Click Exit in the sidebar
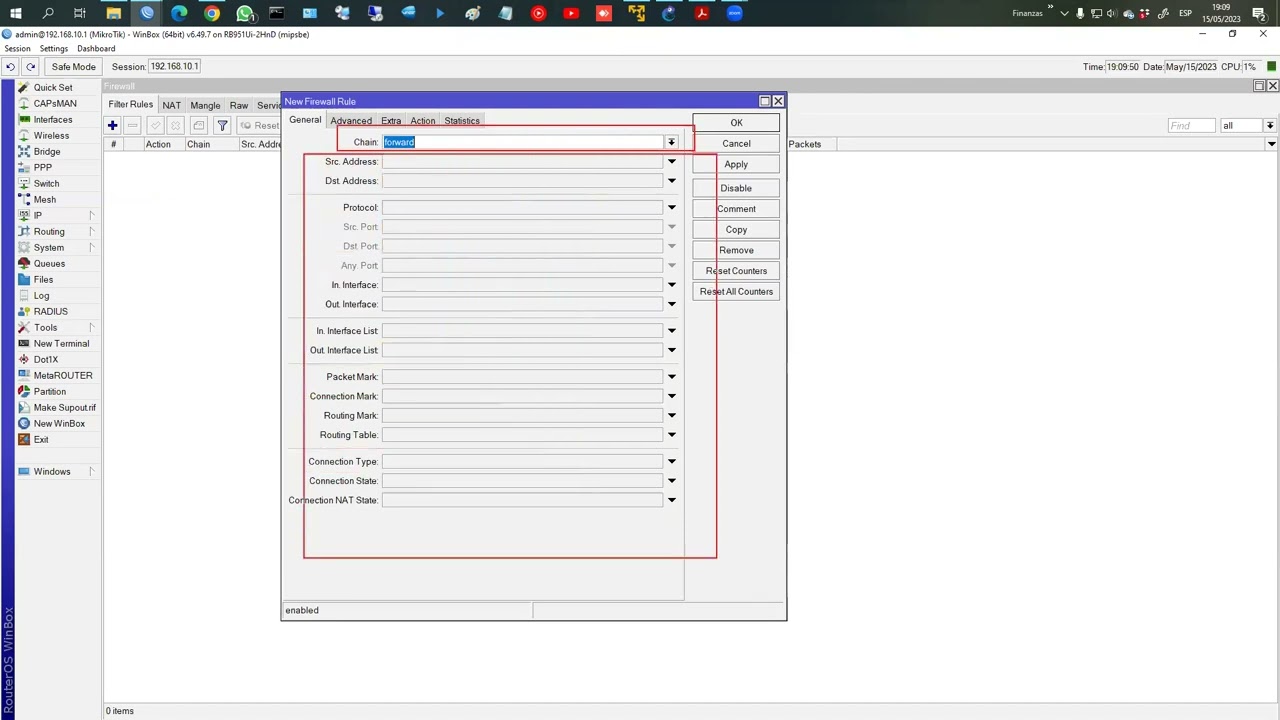The height and width of the screenshot is (720, 1280). pyautogui.click(x=41, y=439)
